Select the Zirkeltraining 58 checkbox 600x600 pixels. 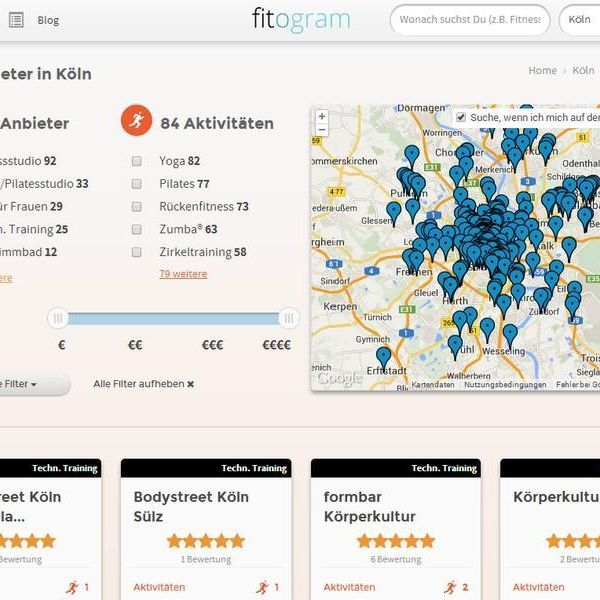(137, 252)
